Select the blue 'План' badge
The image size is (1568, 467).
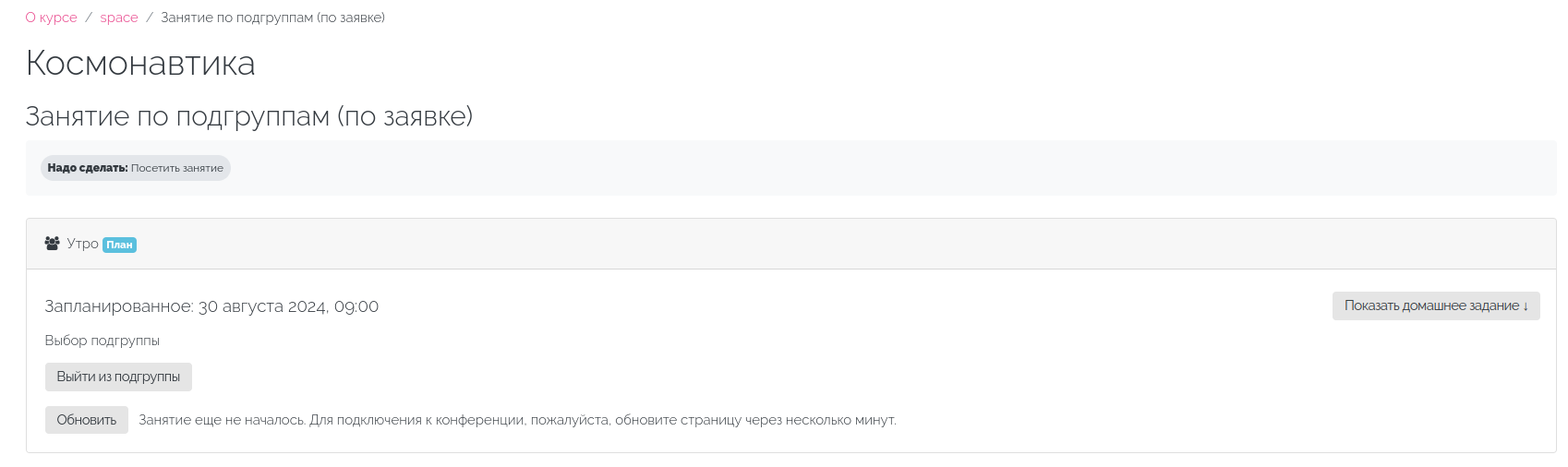(119, 245)
